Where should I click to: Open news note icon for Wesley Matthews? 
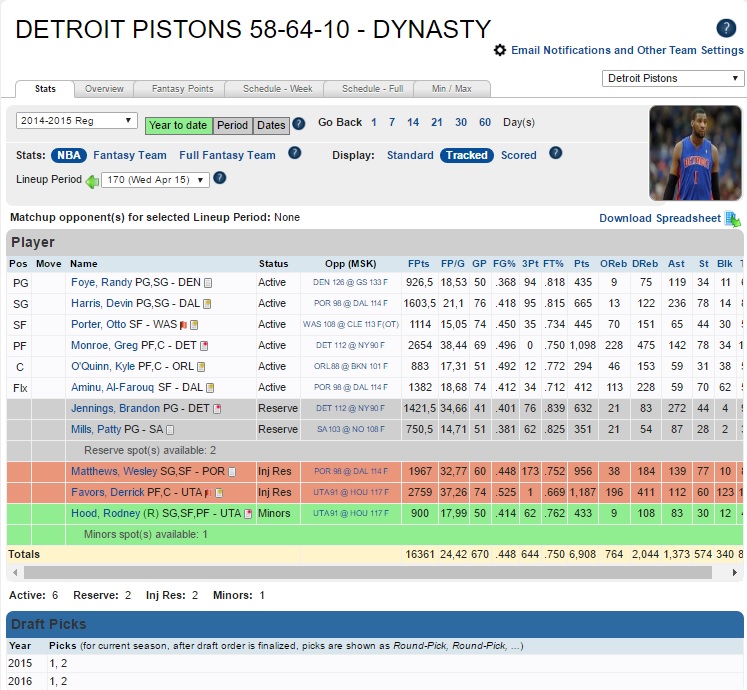point(232,472)
